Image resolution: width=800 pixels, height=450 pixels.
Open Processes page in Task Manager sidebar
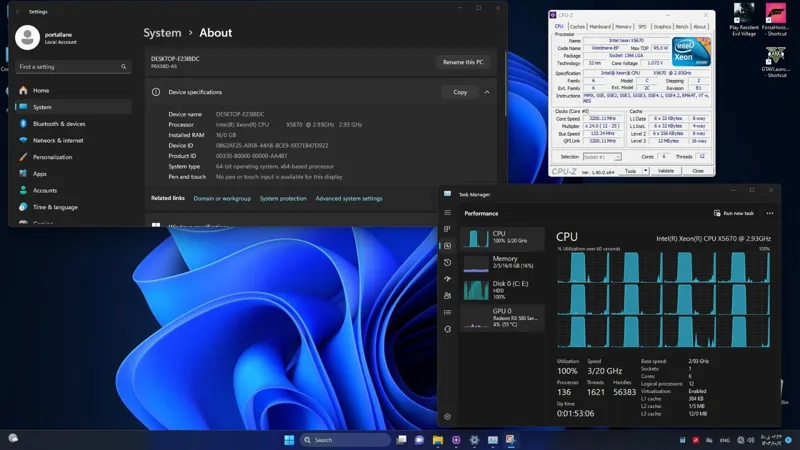coord(447,229)
